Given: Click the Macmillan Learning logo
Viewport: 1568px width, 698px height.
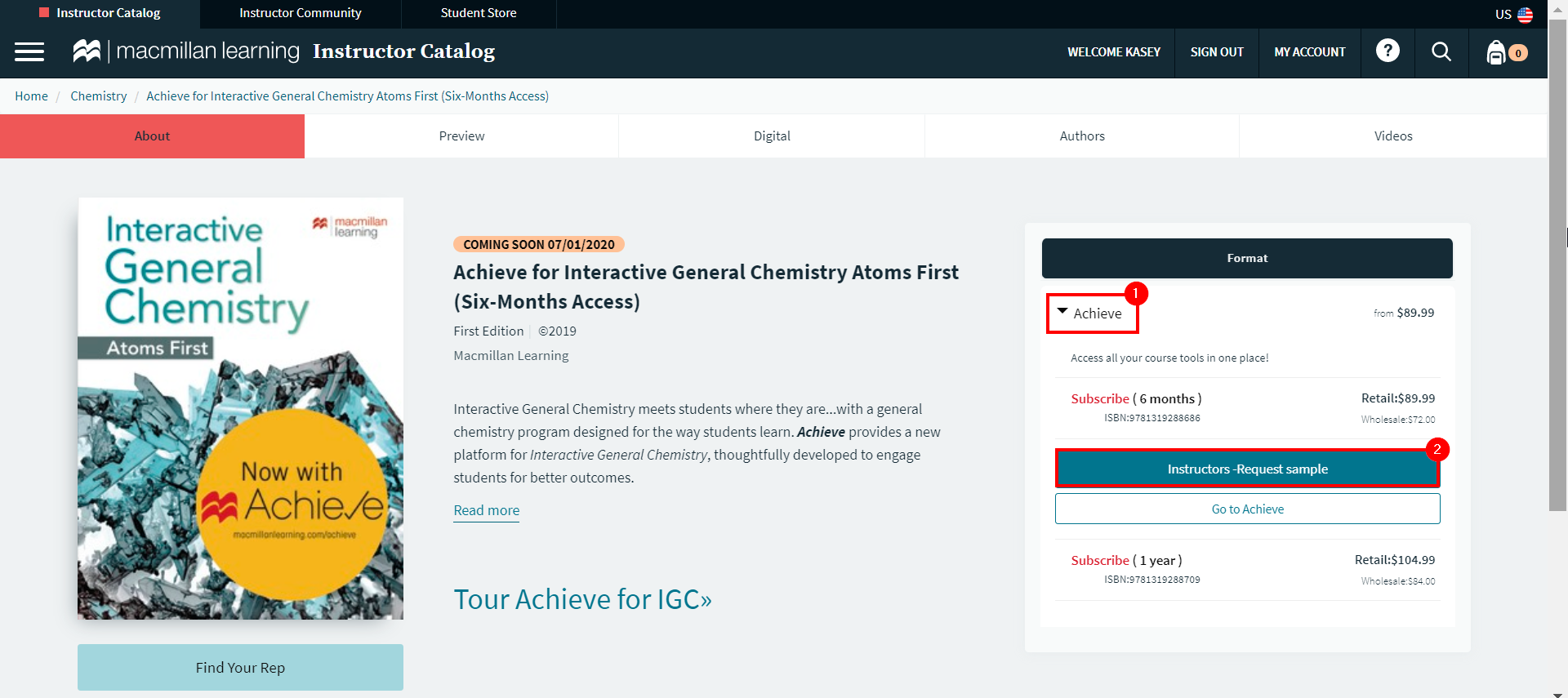Looking at the screenshot, I should click(x=186, y=51).
